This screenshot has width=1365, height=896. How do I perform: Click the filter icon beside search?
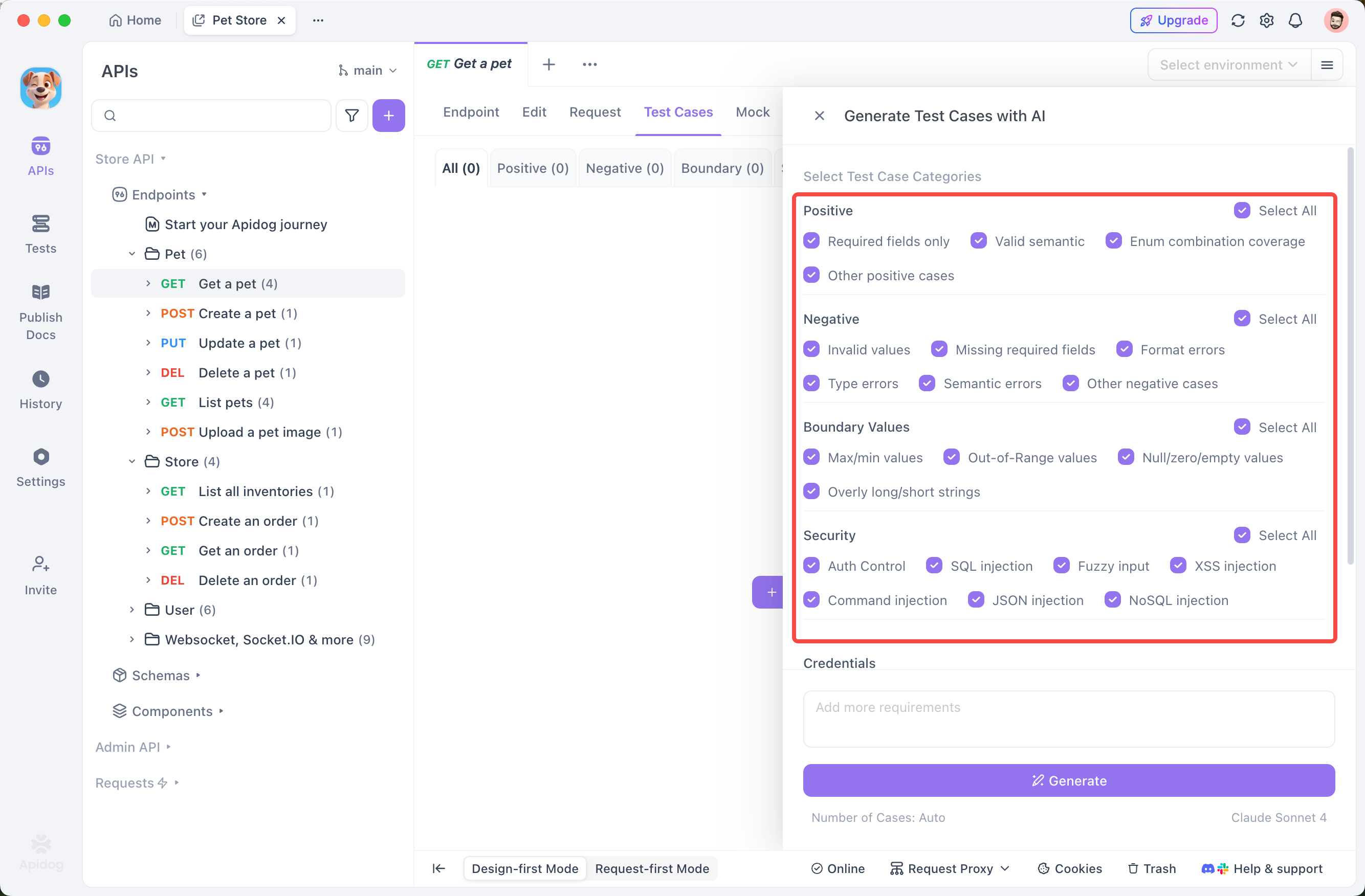coord(351,116)
